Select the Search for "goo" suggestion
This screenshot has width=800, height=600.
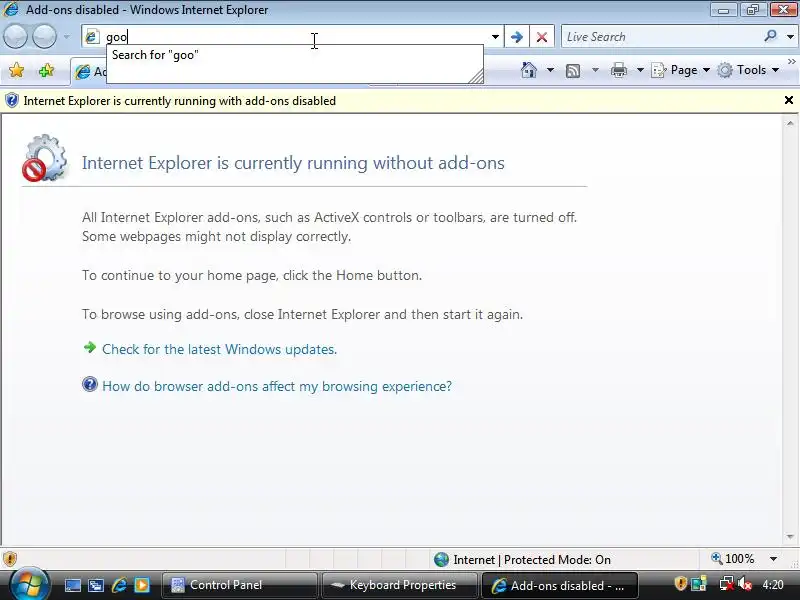click(155, 55)
